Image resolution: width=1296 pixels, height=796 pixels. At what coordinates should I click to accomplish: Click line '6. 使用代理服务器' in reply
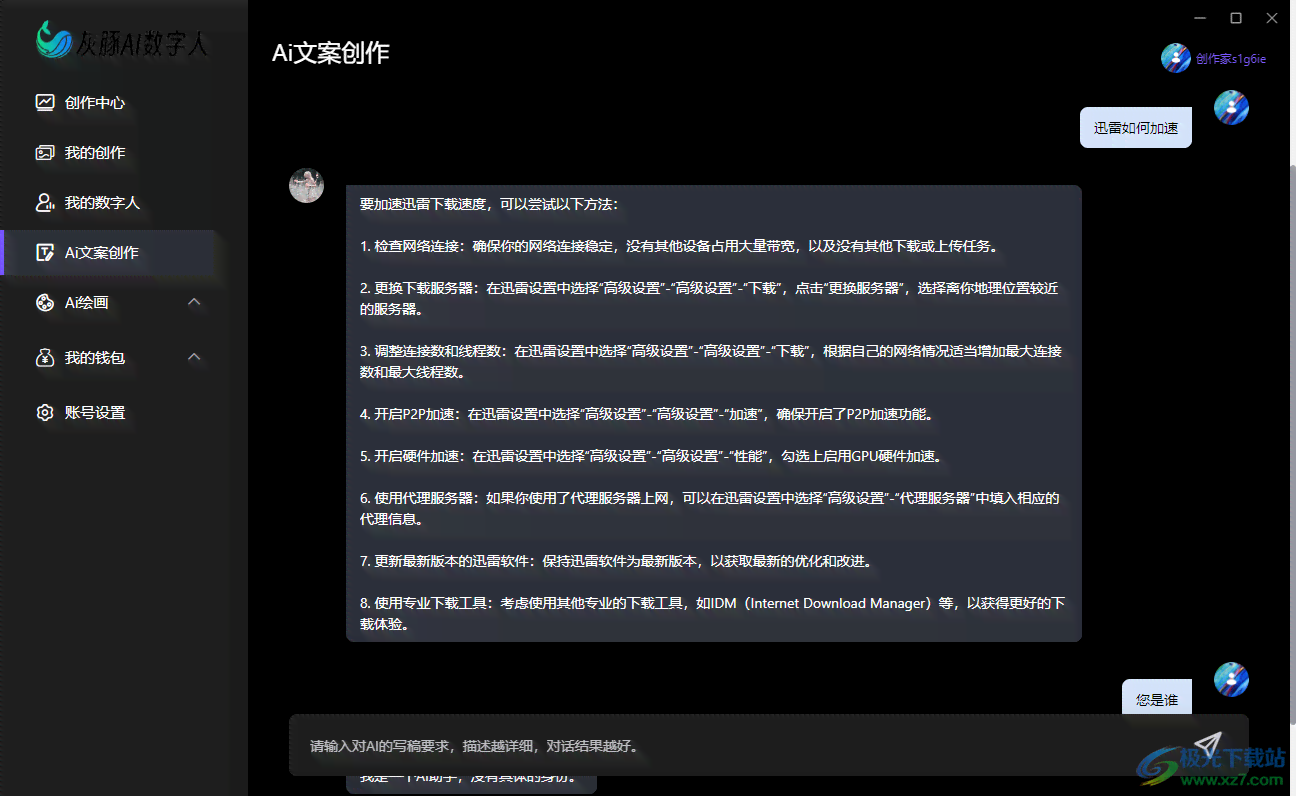tap(709, 509)
